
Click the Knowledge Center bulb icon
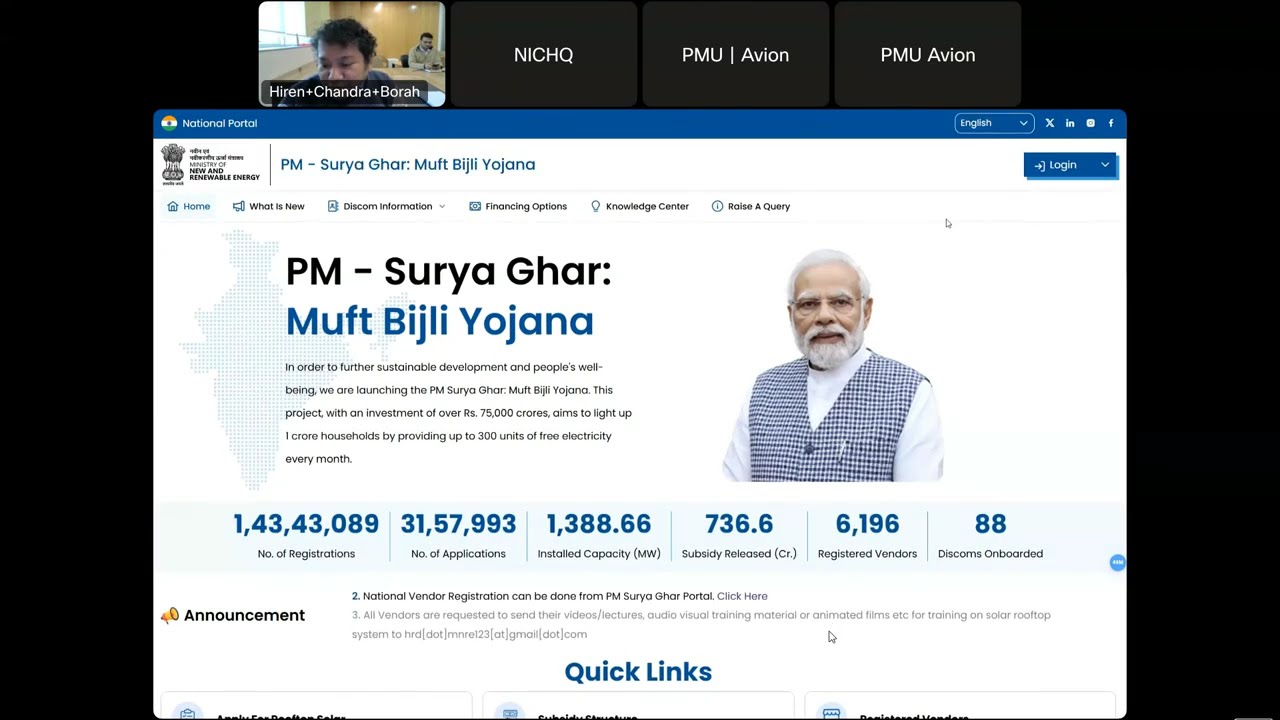click(x=595, y=206)
